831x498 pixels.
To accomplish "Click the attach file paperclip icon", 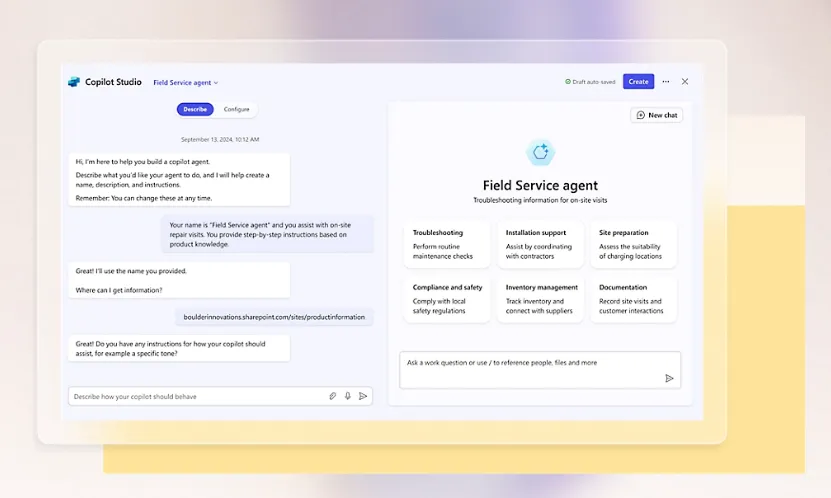I will click(332, 396).
